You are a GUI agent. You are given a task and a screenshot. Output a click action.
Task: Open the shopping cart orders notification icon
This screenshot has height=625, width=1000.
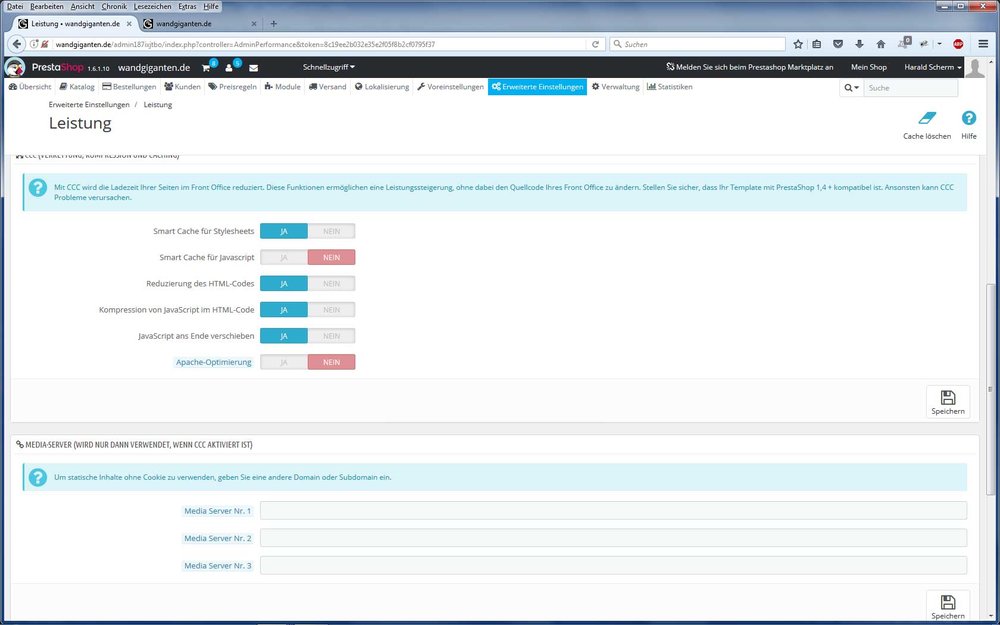pos(207,67)
